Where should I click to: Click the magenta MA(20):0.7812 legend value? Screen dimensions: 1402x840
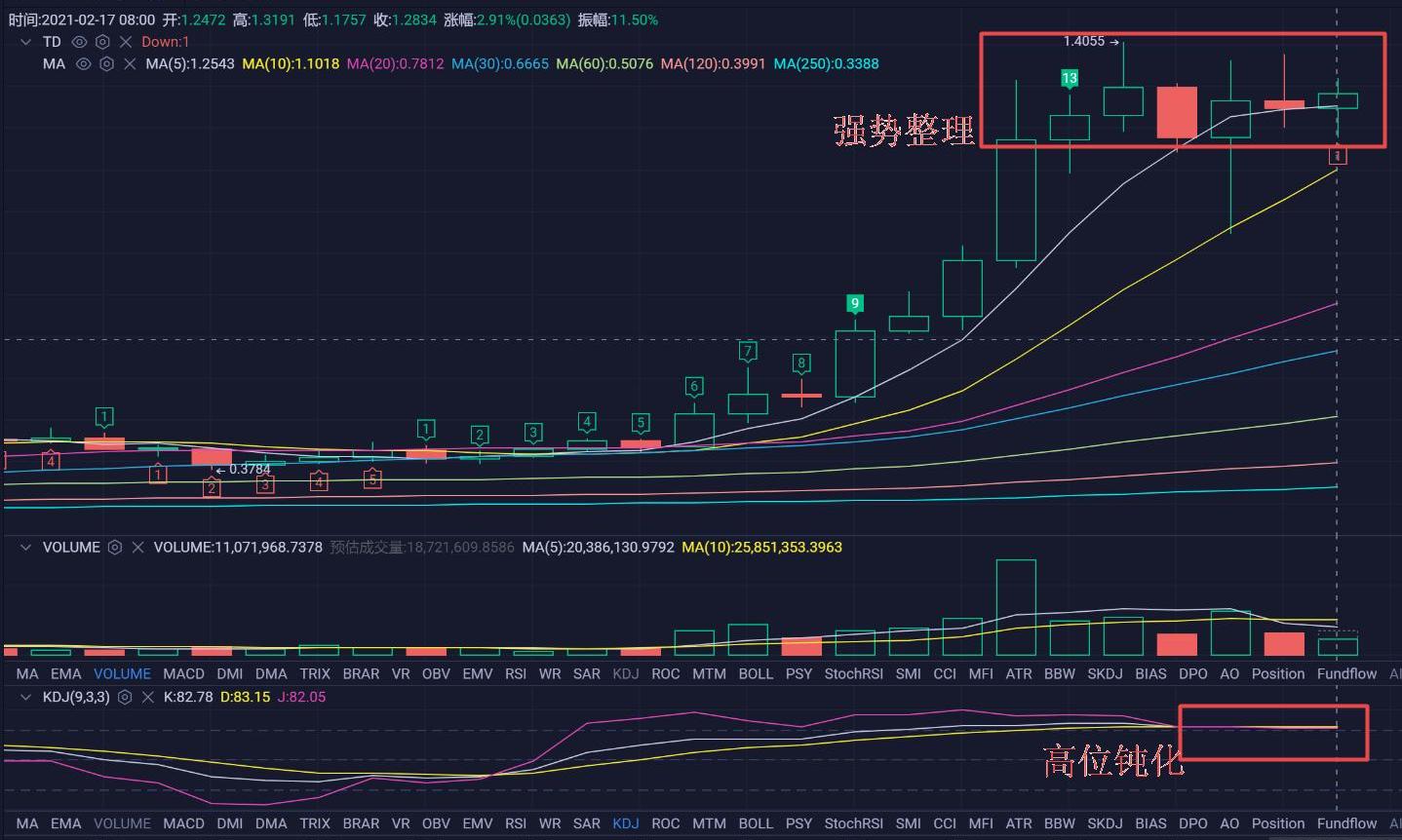point(395,63)
